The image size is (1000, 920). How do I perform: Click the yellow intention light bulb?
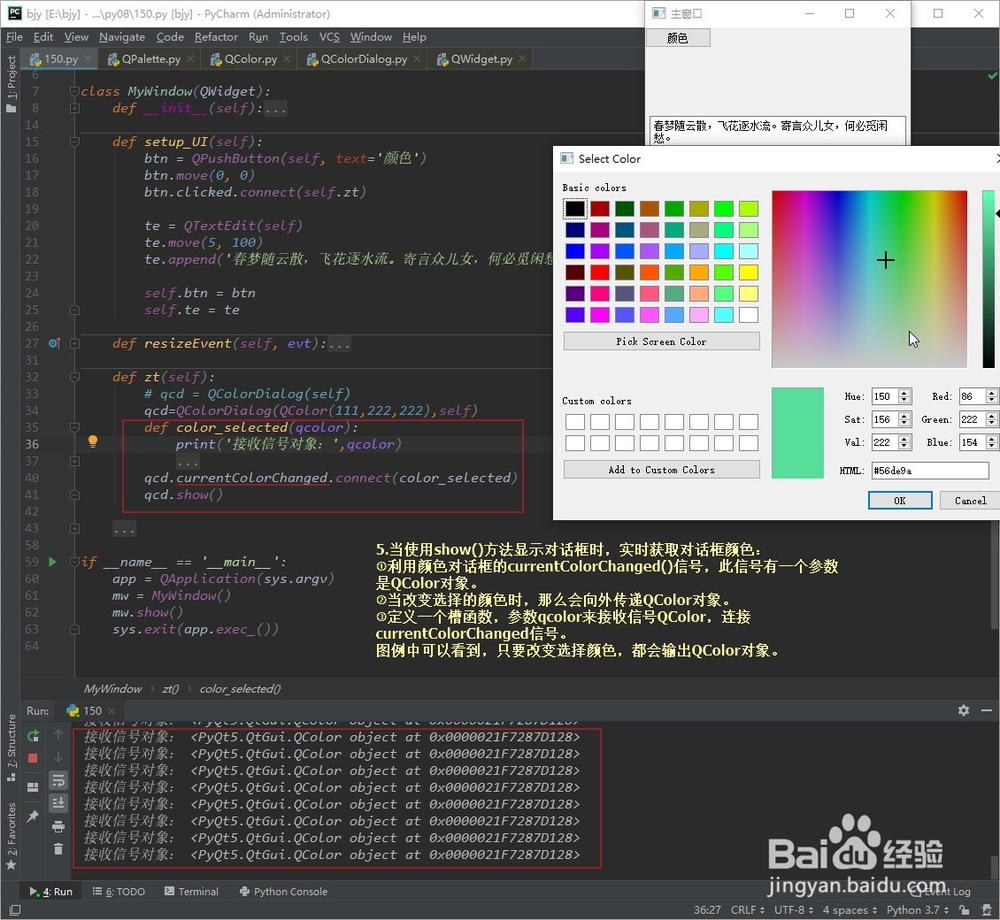tap(92, 441)
